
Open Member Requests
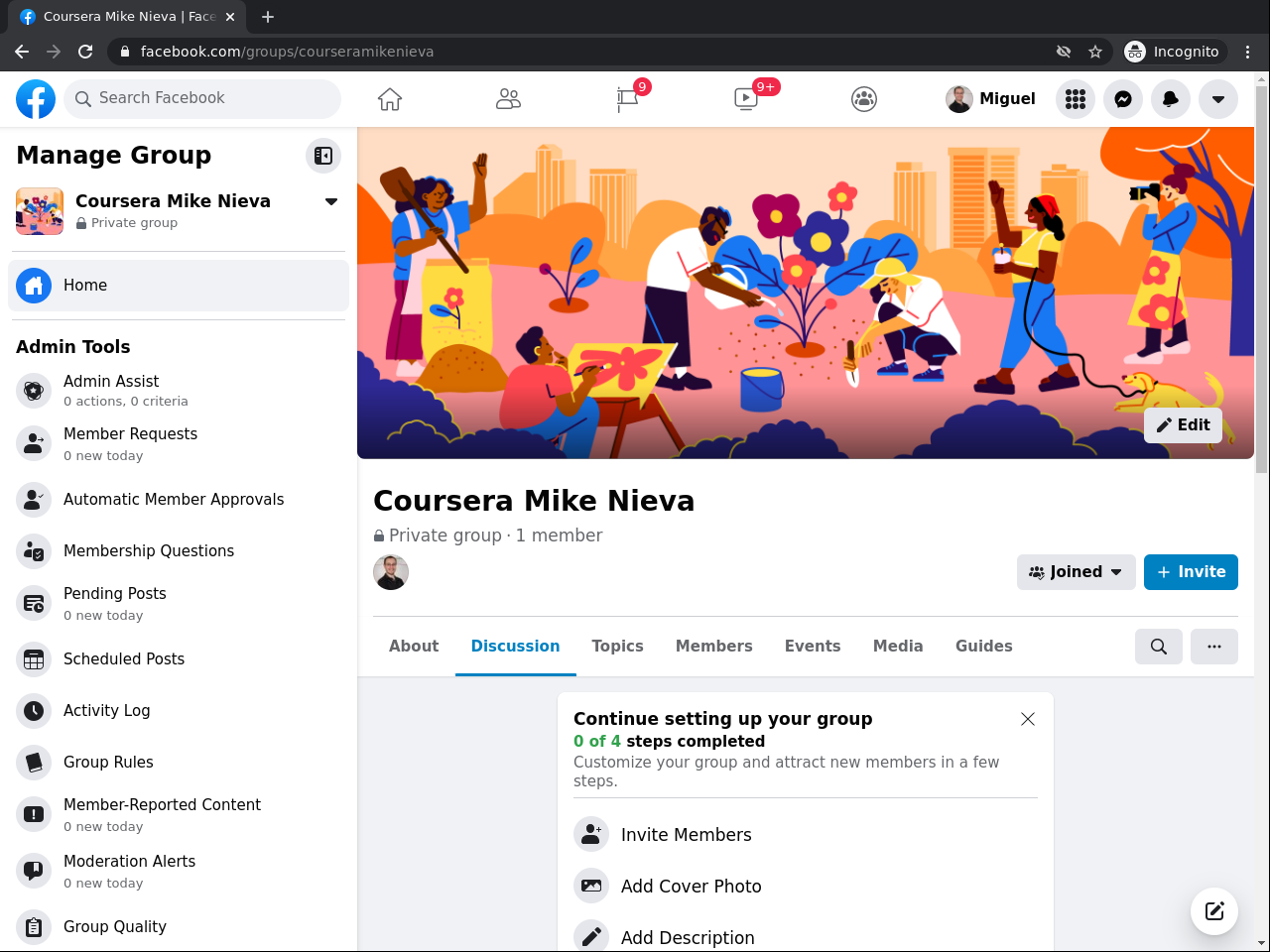pos(179,443)
